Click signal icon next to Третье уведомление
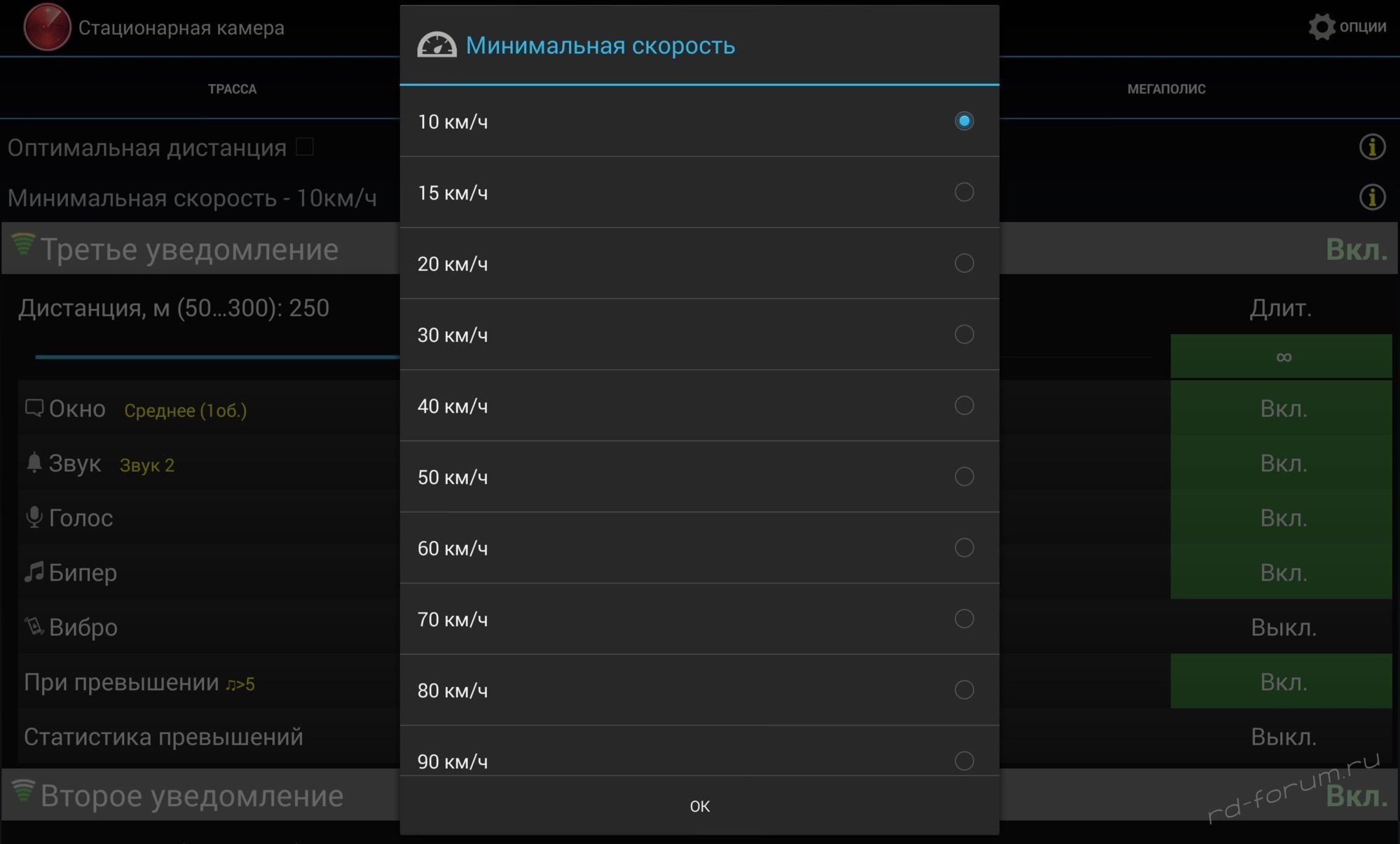The width and height of the screenshot is (1400, 844). click(x=23, y=245)
